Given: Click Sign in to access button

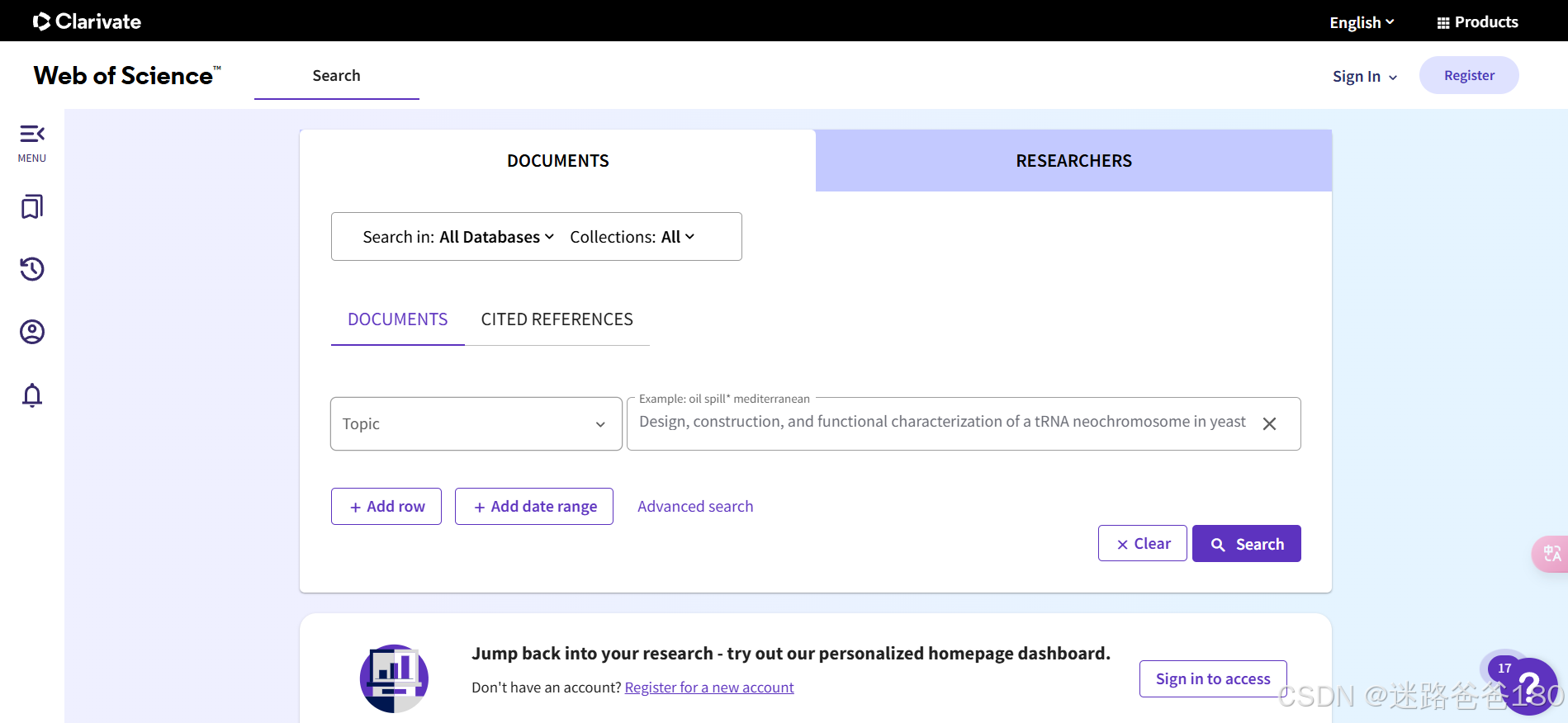Looking at the screenshot, I should pos(1213,678).
